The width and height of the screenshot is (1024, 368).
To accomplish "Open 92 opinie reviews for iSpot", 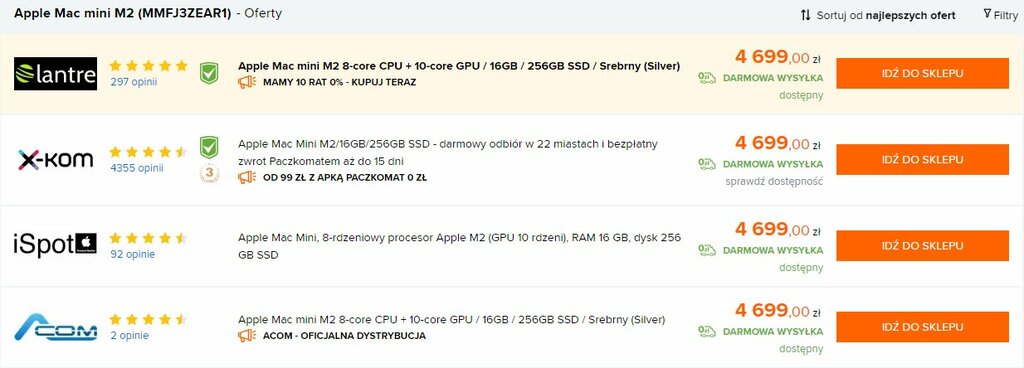I will [x=132, y=254].
